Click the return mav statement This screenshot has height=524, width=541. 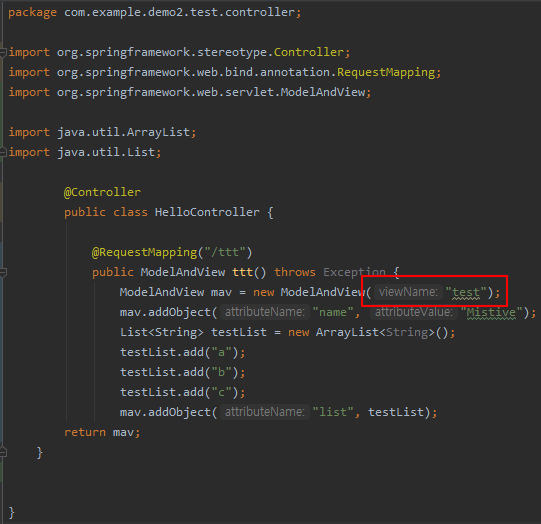[102, 433]
